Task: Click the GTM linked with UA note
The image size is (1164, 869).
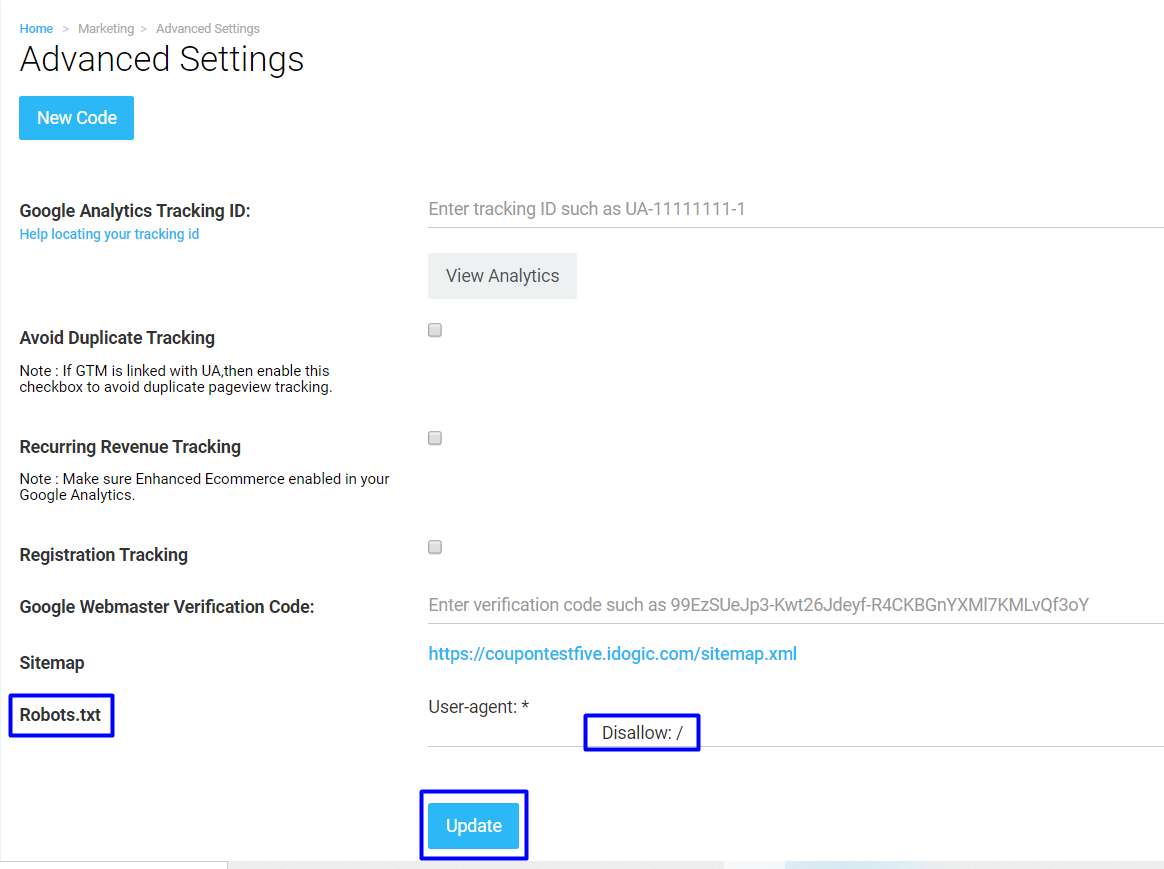Action: [x=176, y=379]
